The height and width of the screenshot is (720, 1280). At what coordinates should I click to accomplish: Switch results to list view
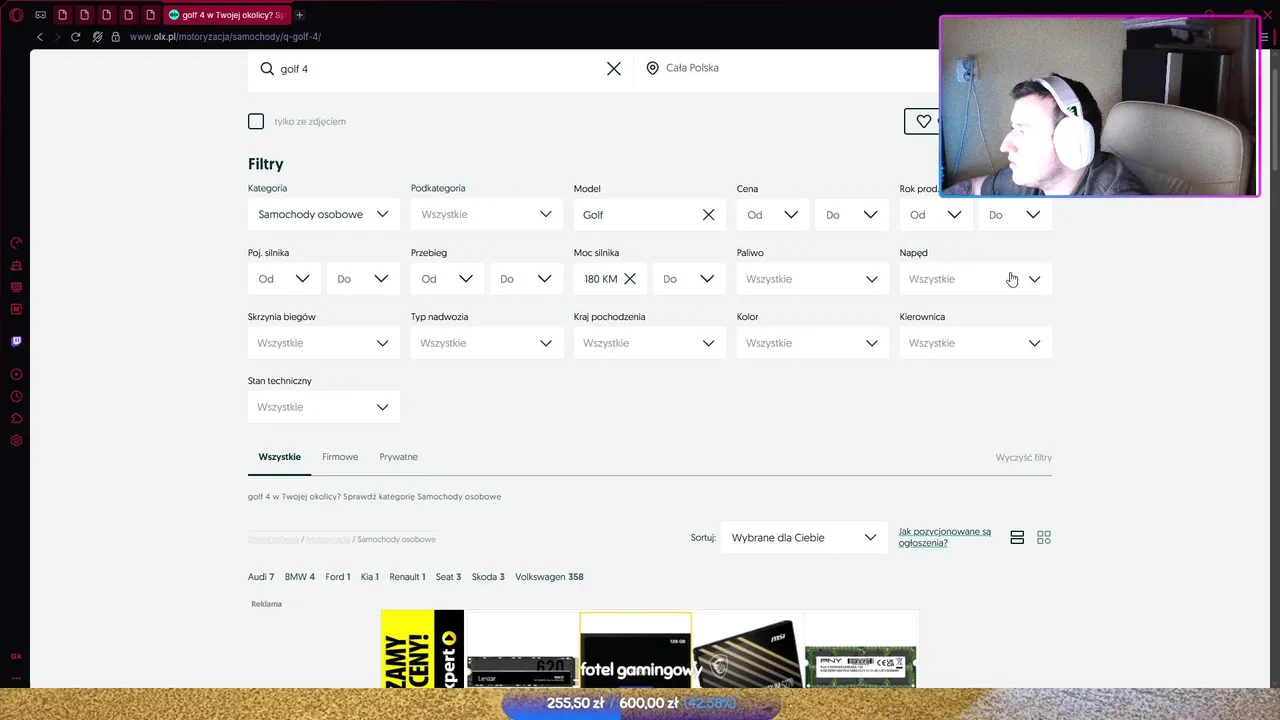pos(1017,537)
